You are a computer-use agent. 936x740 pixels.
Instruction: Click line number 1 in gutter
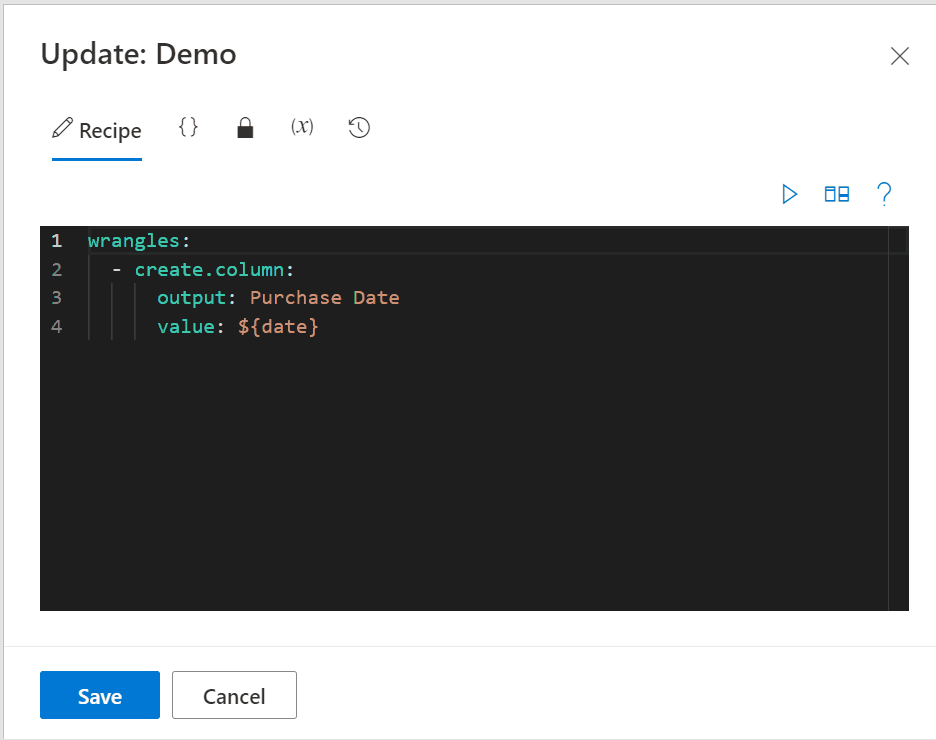tap(57, 240)
